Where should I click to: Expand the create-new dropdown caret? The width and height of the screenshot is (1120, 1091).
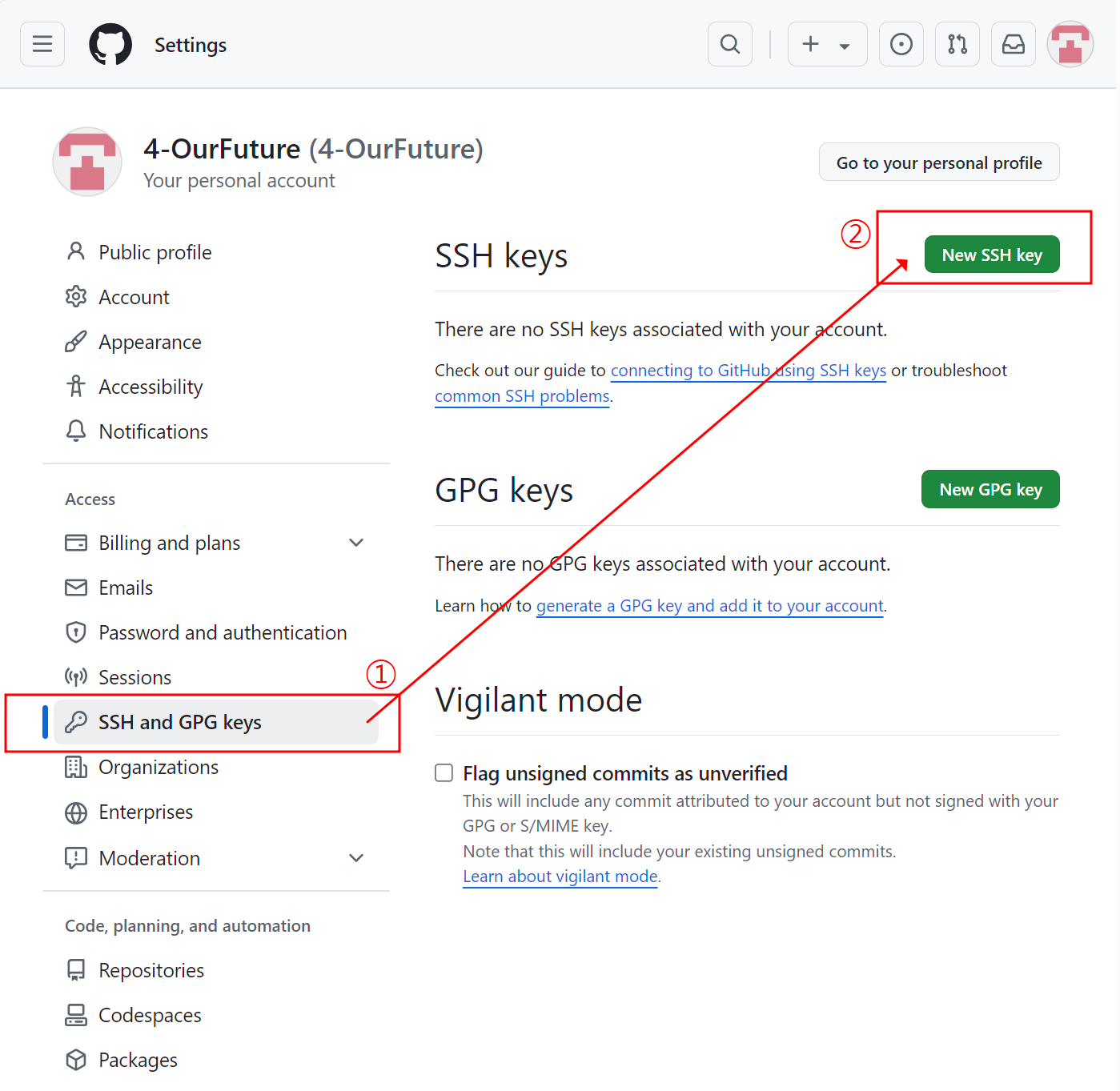tap(845, 46)
